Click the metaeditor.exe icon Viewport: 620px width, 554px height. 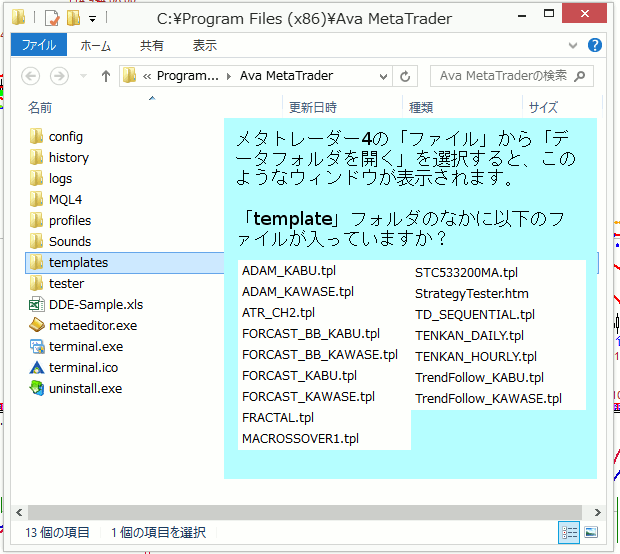37,325
